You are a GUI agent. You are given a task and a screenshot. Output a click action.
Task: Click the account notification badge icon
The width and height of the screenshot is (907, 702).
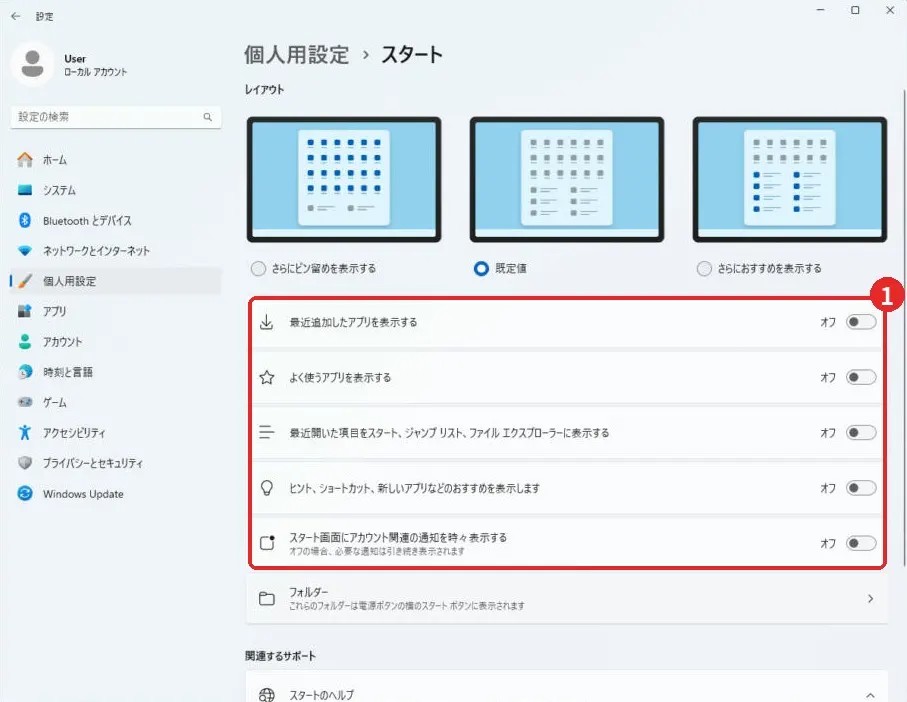point(267,543)
